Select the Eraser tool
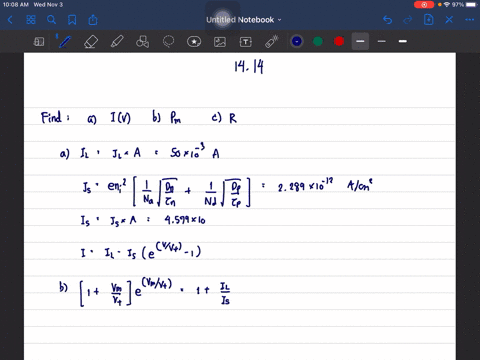Viewport: 480px width, 360px height. pyautogui.click(x=91, y=42)
